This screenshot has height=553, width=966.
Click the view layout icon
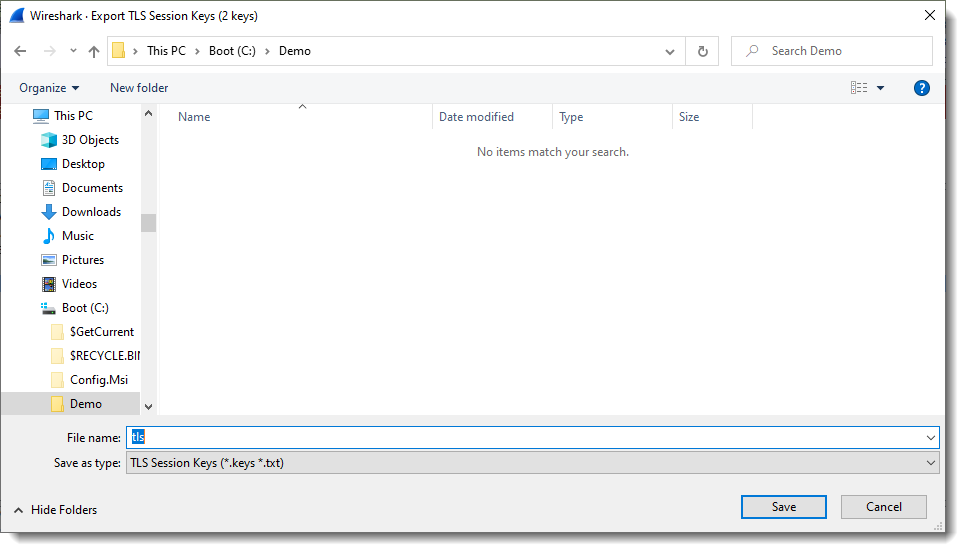click(859, 88)
